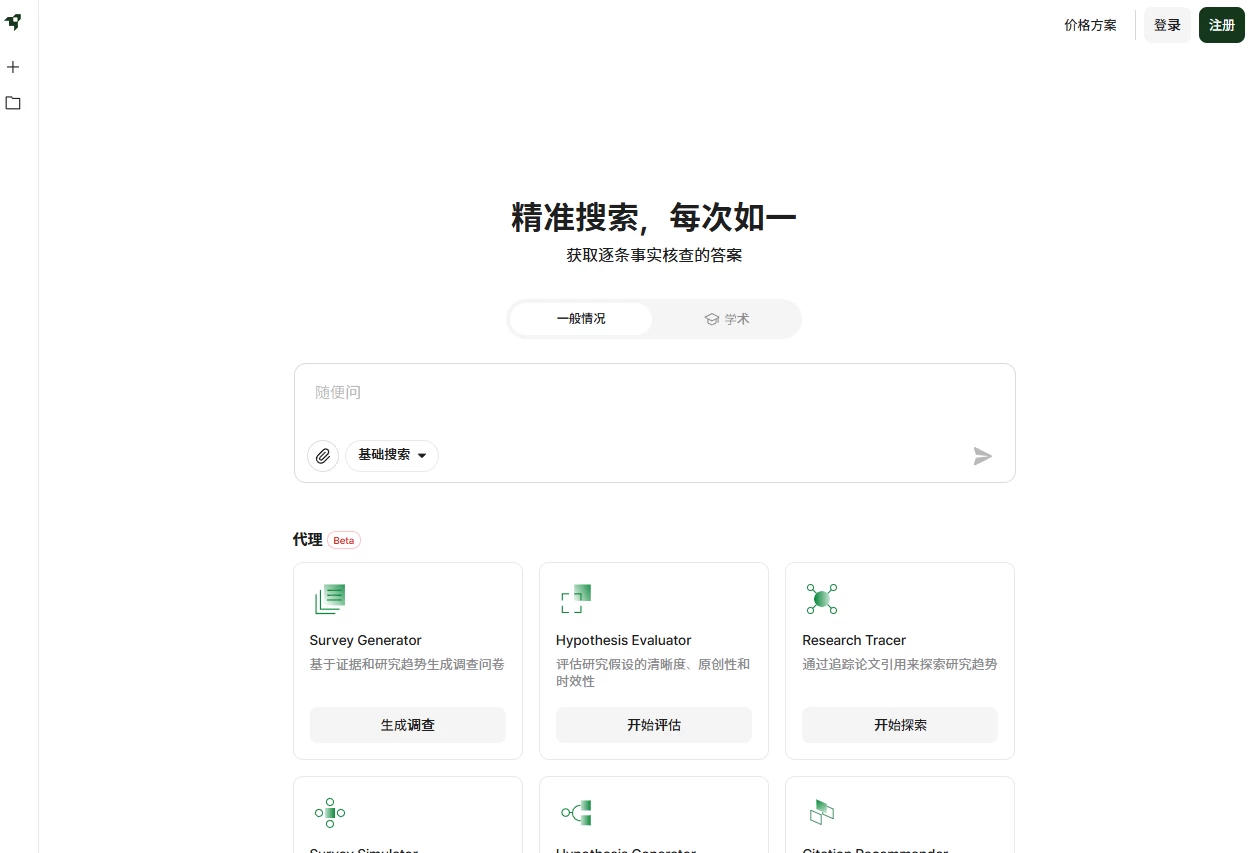Click the 注册 button
This screenshot has height=853, width=1254.
point(1221,25)
